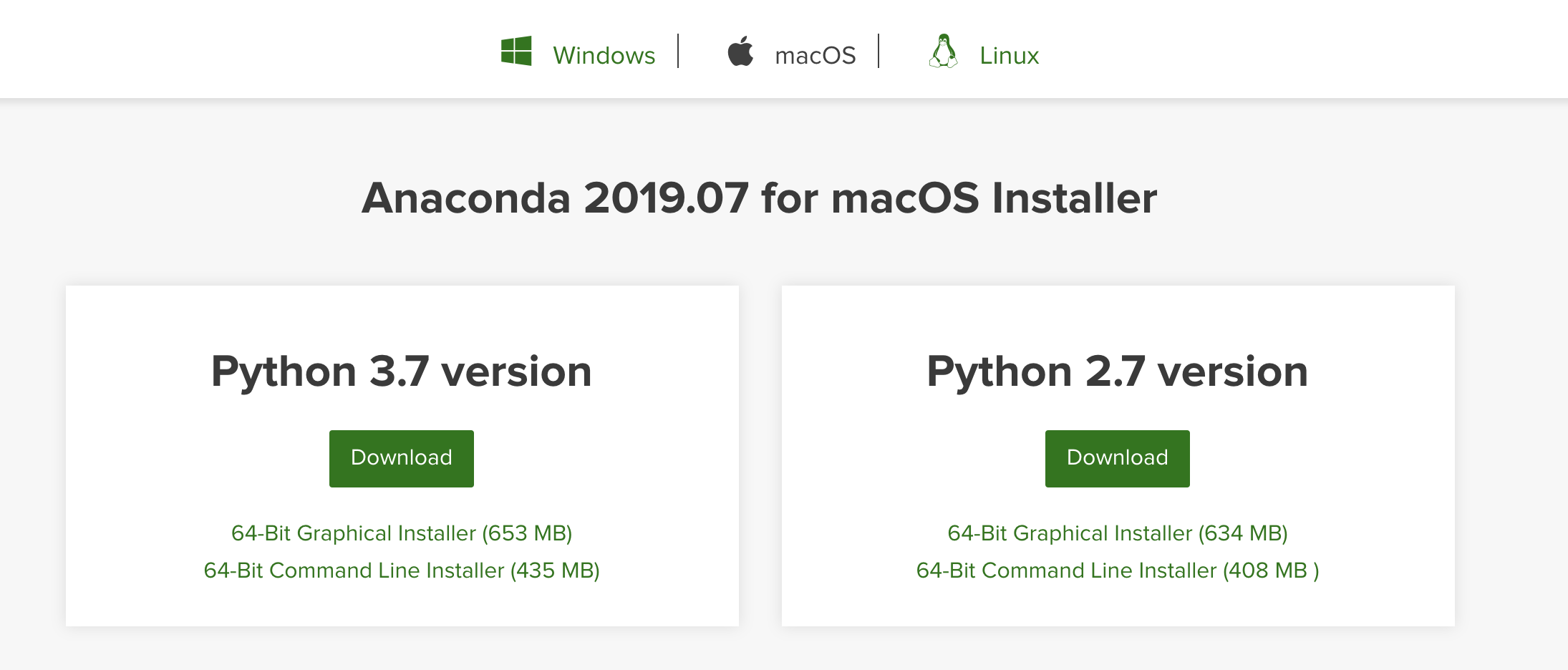Image resolution: width=1568 pixels, height=670 pixels.
Task: Click the Linux penguin icon
Action: (x=943, y=52)
